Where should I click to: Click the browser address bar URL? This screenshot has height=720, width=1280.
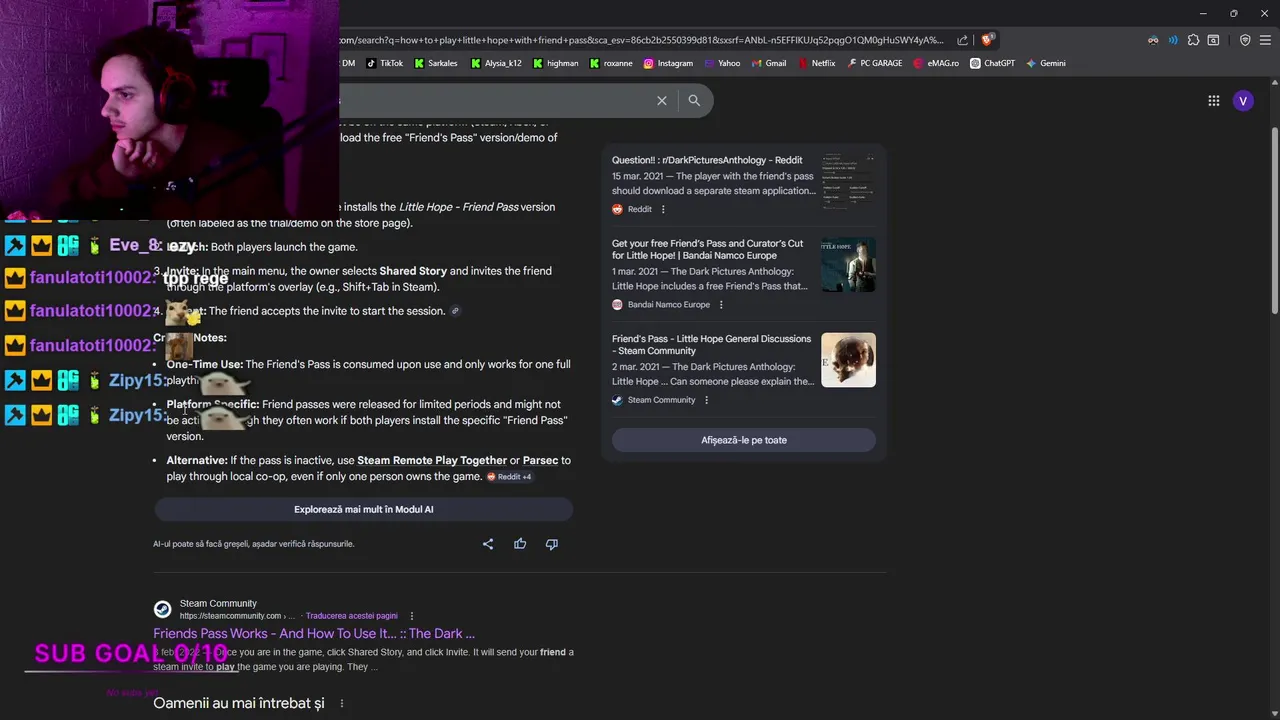point(641,40)
